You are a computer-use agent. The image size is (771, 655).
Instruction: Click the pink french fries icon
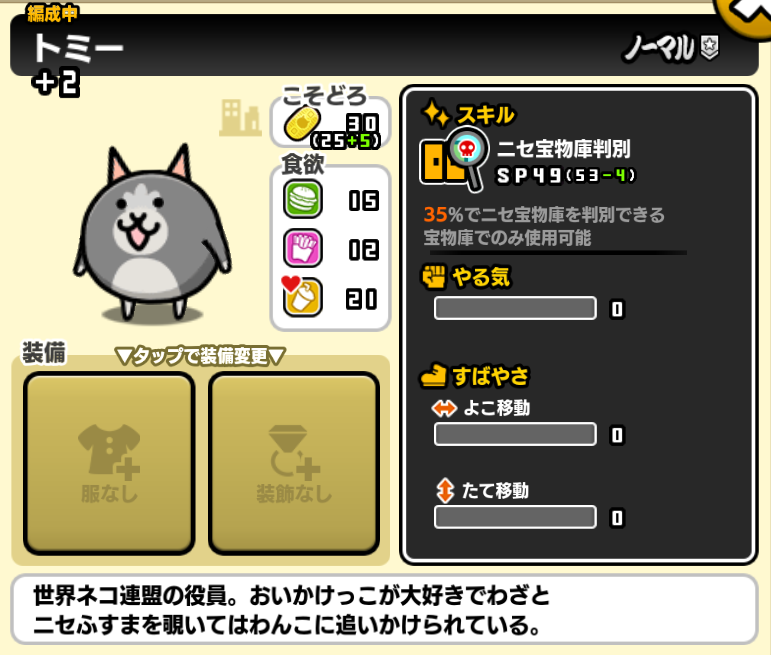click(x=303, y=248)
